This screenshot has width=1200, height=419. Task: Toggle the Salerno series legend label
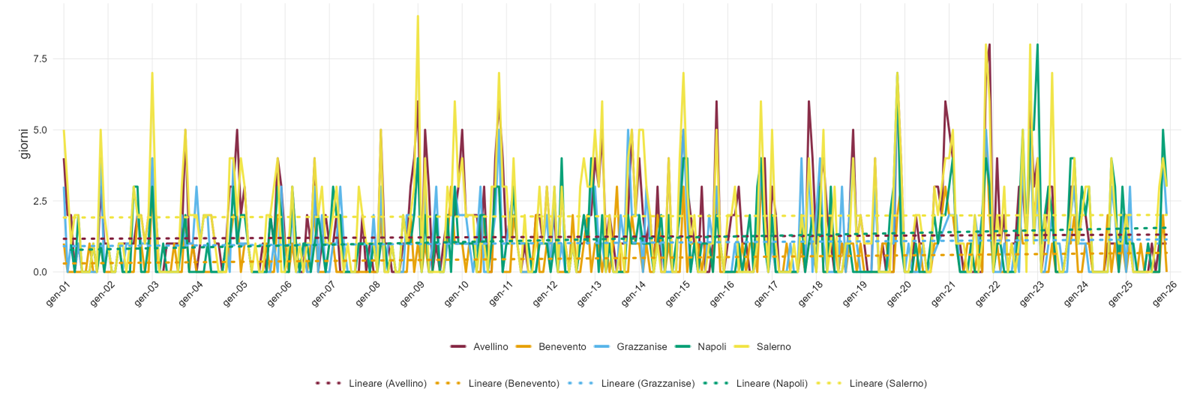tap(774, 346)
